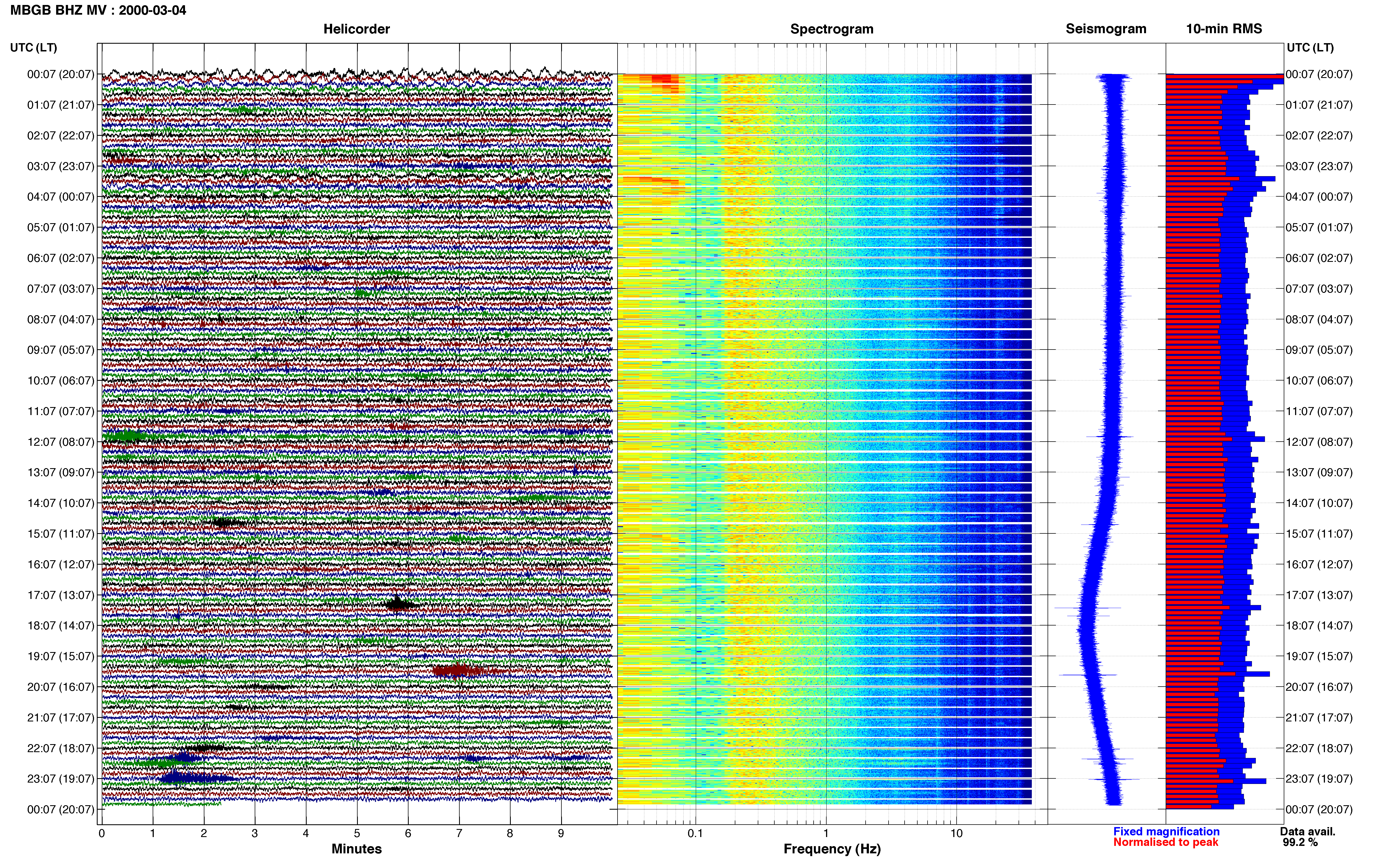Viewport: 1388px width, 868px height.
Task: Click the '5' tick on the minutes axis
Action: pos(357,833)
